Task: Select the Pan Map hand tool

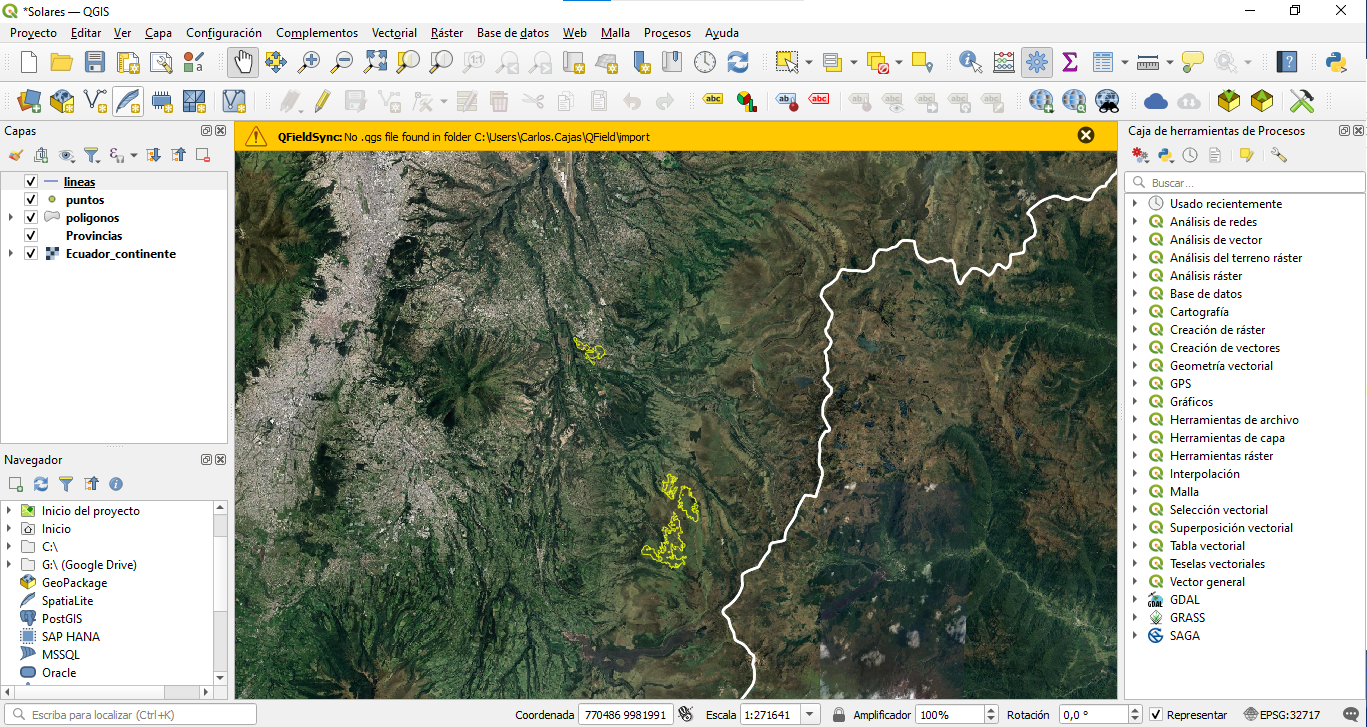Action: click(x=243, y=62)
